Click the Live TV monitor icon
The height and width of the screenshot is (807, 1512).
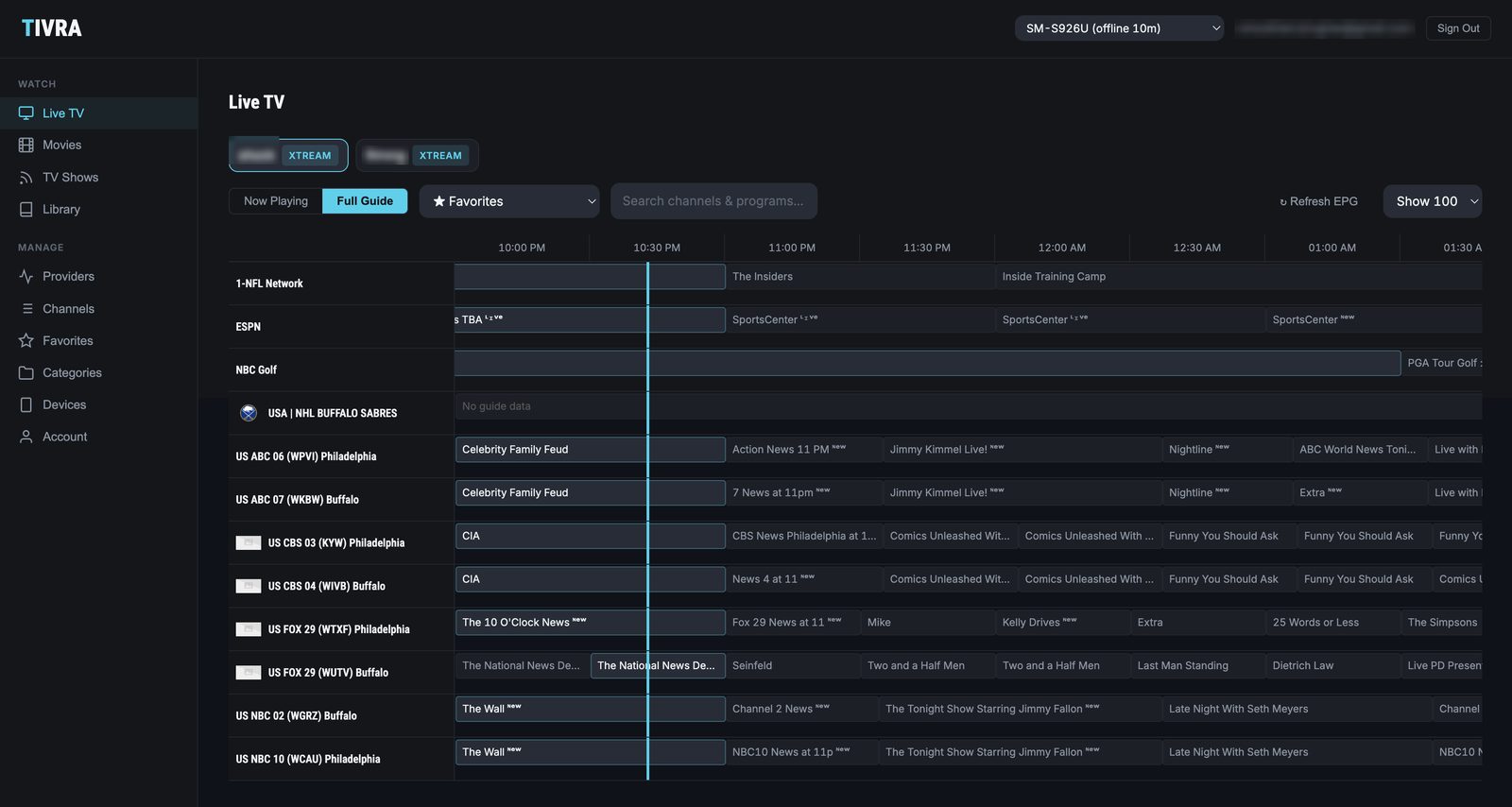pos(26,113)
